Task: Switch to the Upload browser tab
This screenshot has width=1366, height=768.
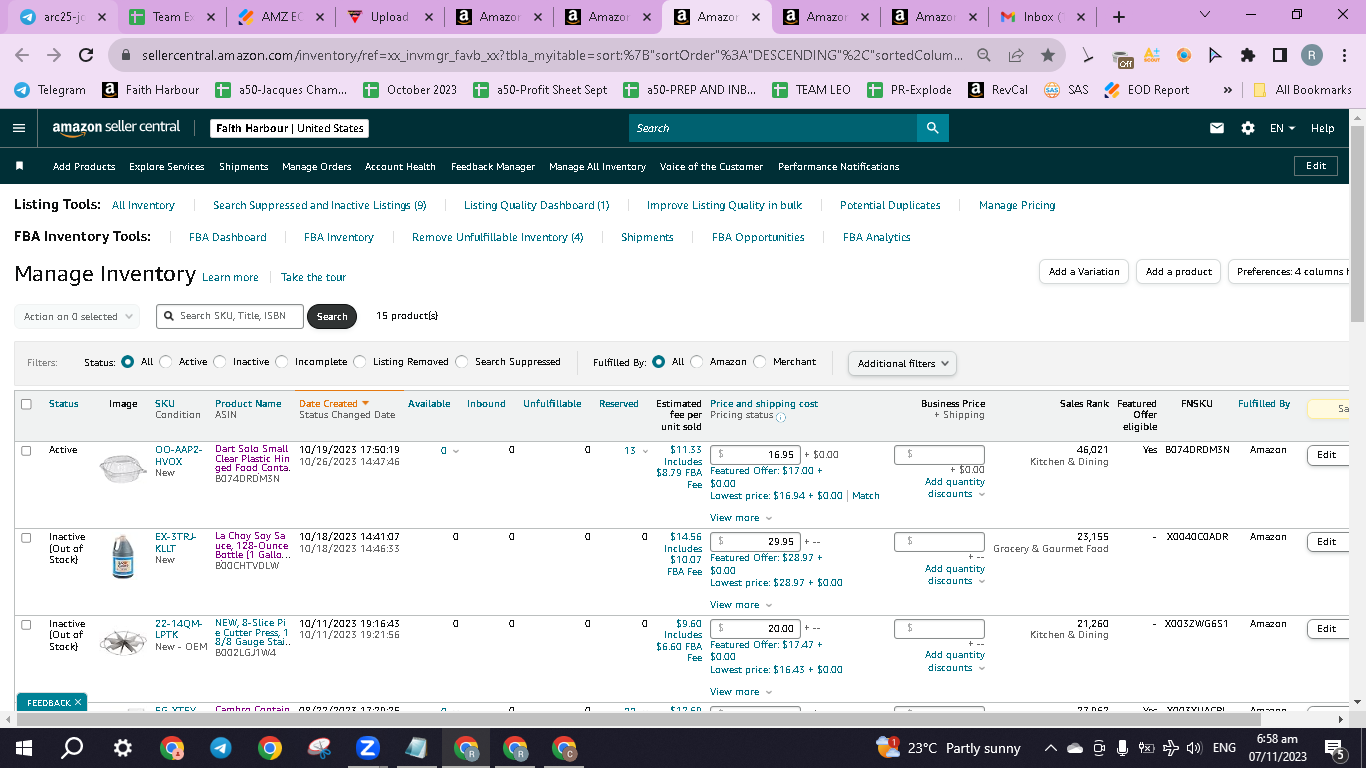Action: coord(388,17)
